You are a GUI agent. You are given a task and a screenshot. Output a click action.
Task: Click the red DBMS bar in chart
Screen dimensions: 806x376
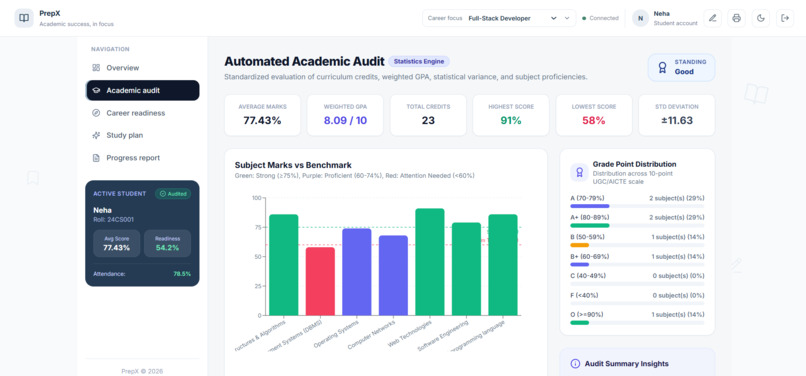[x=320, y=281]
